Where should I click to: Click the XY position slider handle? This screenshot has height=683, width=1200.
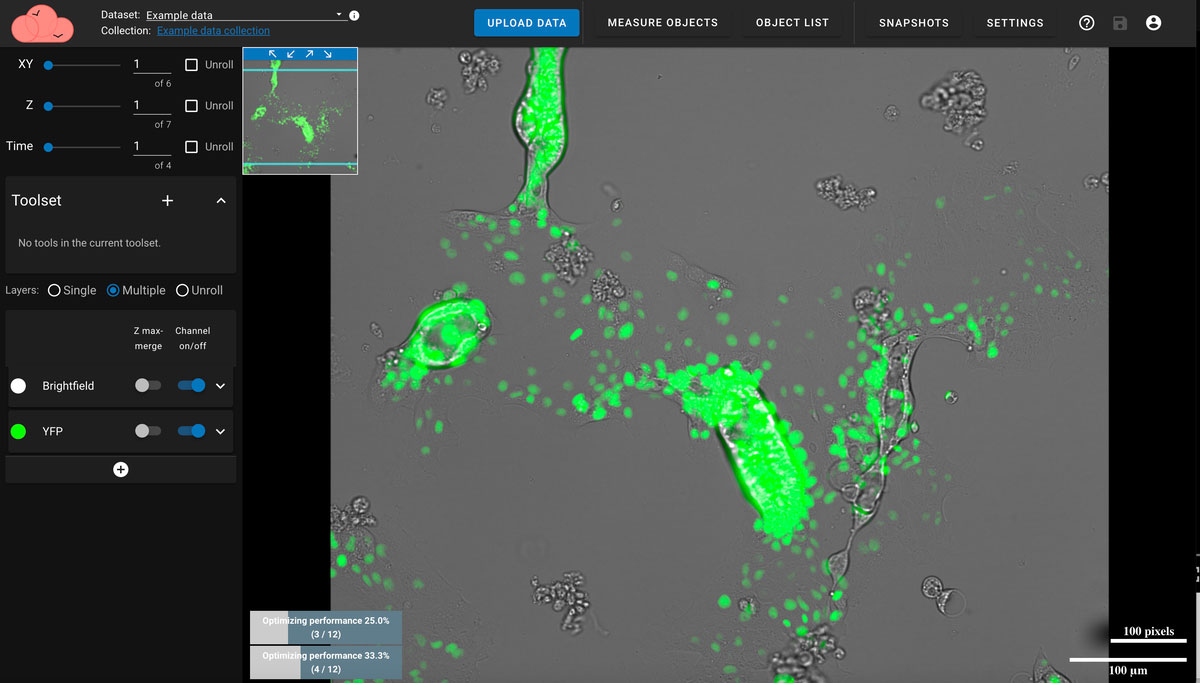(x=47, y=65)
